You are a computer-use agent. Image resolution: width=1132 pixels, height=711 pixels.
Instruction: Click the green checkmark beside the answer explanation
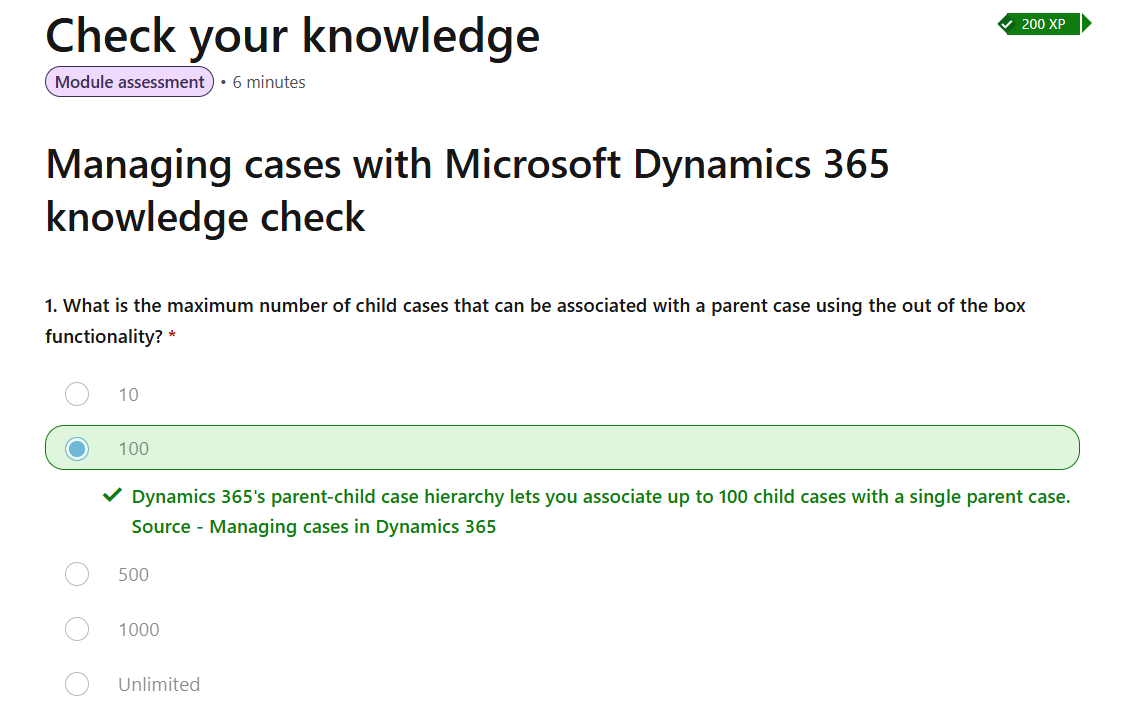pyautogui.click(x=112, y=496)
